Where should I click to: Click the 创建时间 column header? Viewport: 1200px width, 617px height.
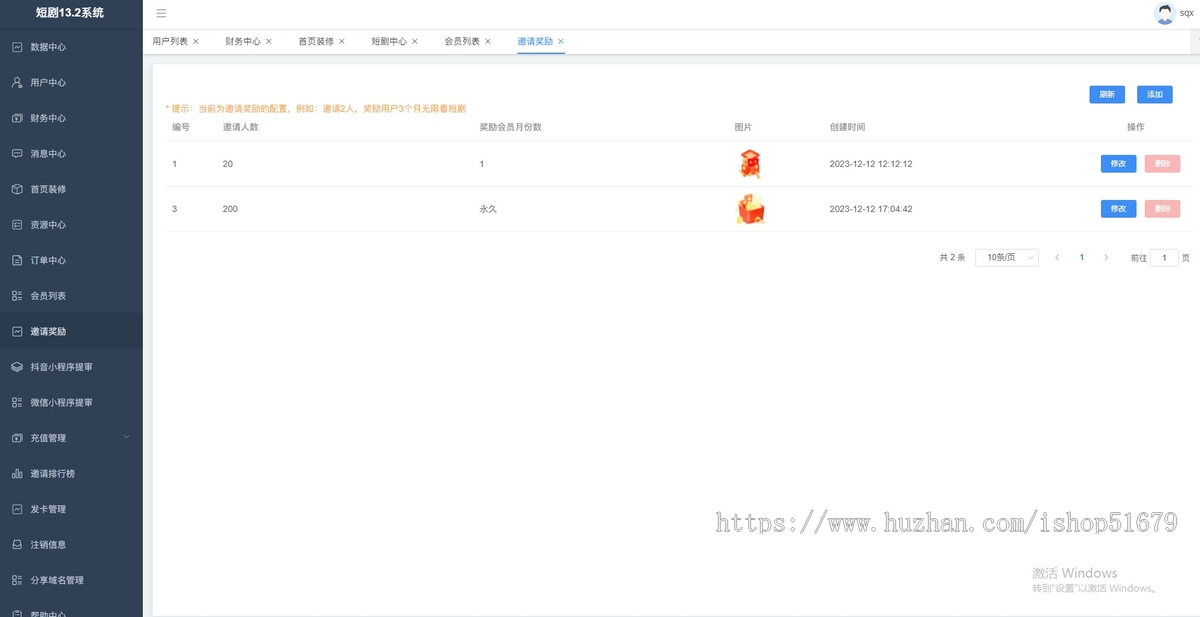click(847, 127)
